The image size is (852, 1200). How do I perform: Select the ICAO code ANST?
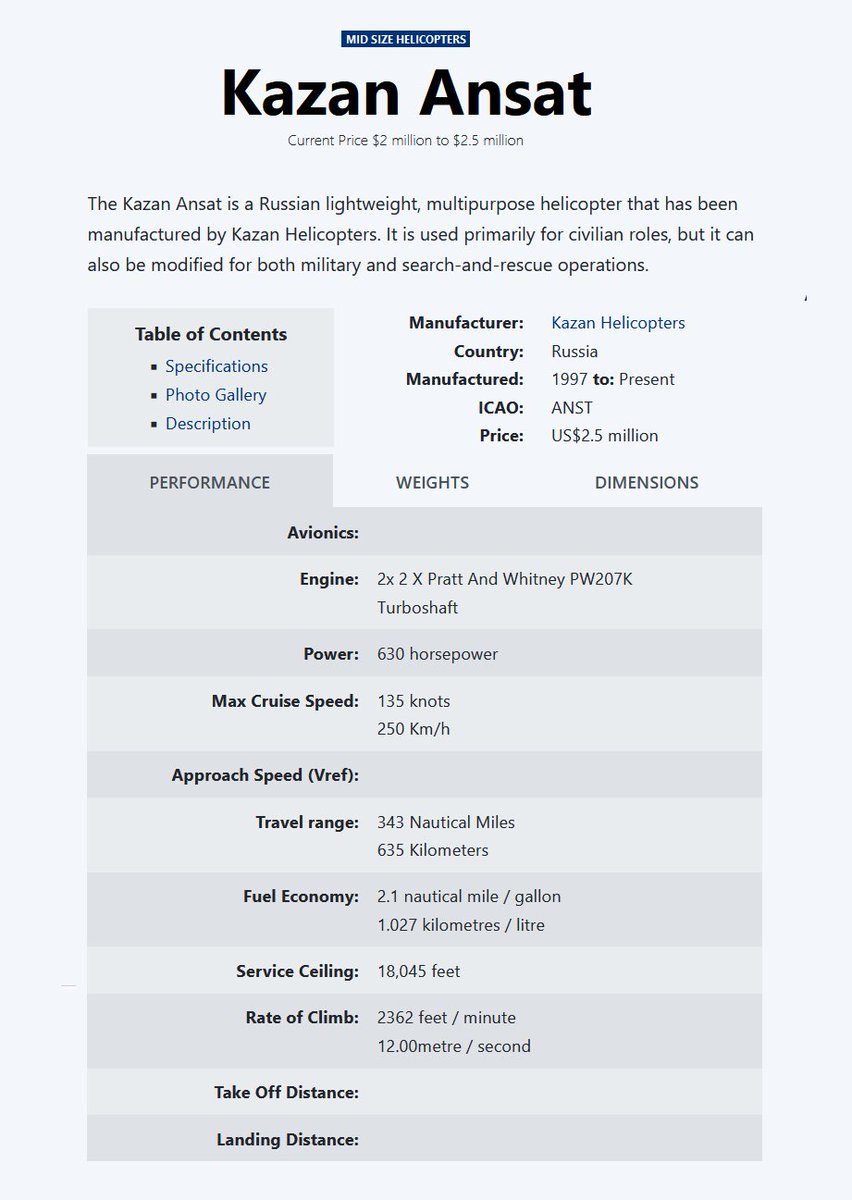[572, 407]
